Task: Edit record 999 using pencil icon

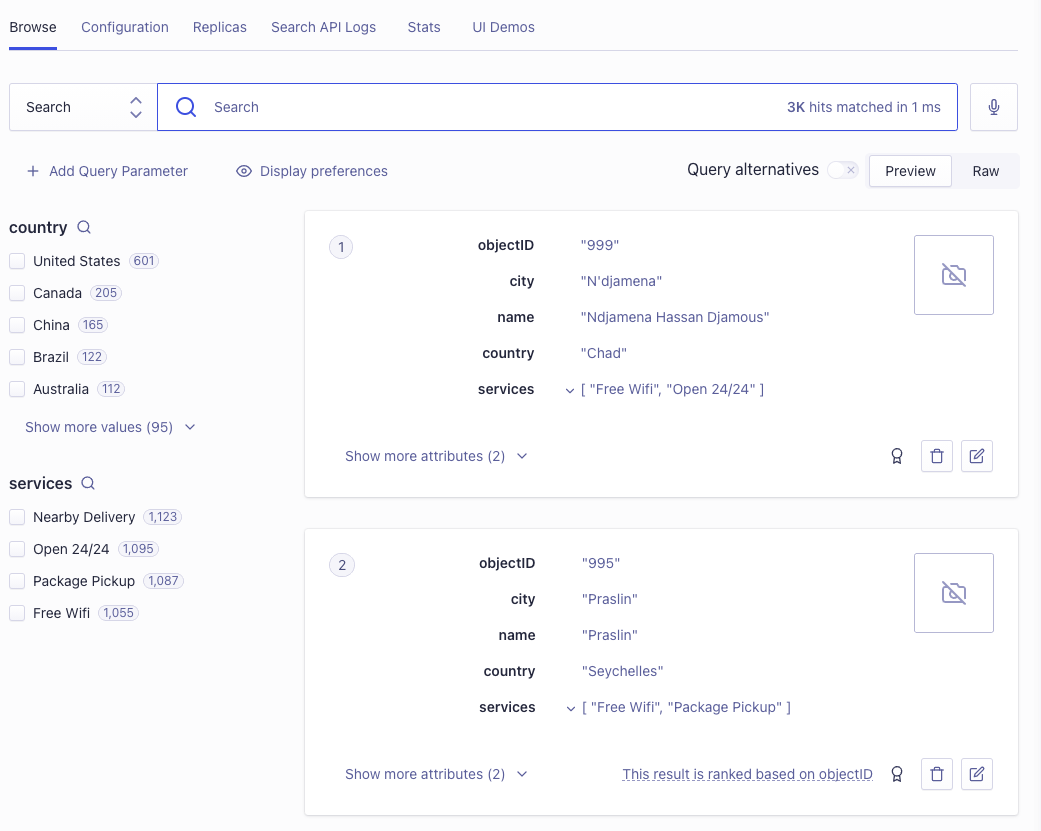Action: 977,456
